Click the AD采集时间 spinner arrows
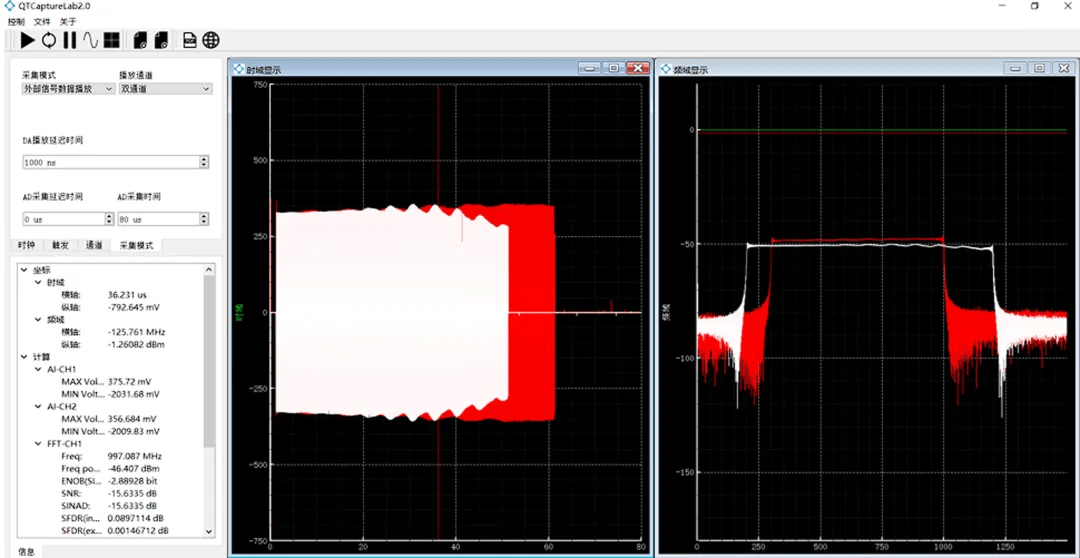This screenshot has height=558, width=1080. coord(204,219)
